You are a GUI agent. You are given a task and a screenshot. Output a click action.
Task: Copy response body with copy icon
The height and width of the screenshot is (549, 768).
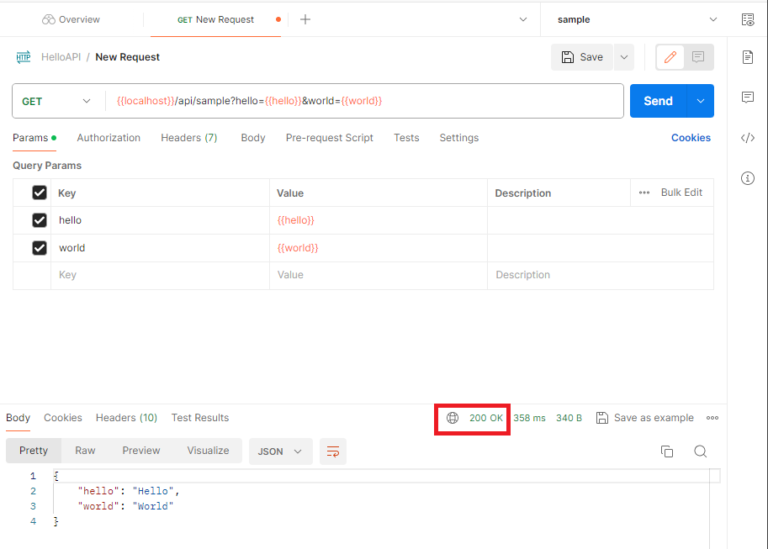pos(667,451)
